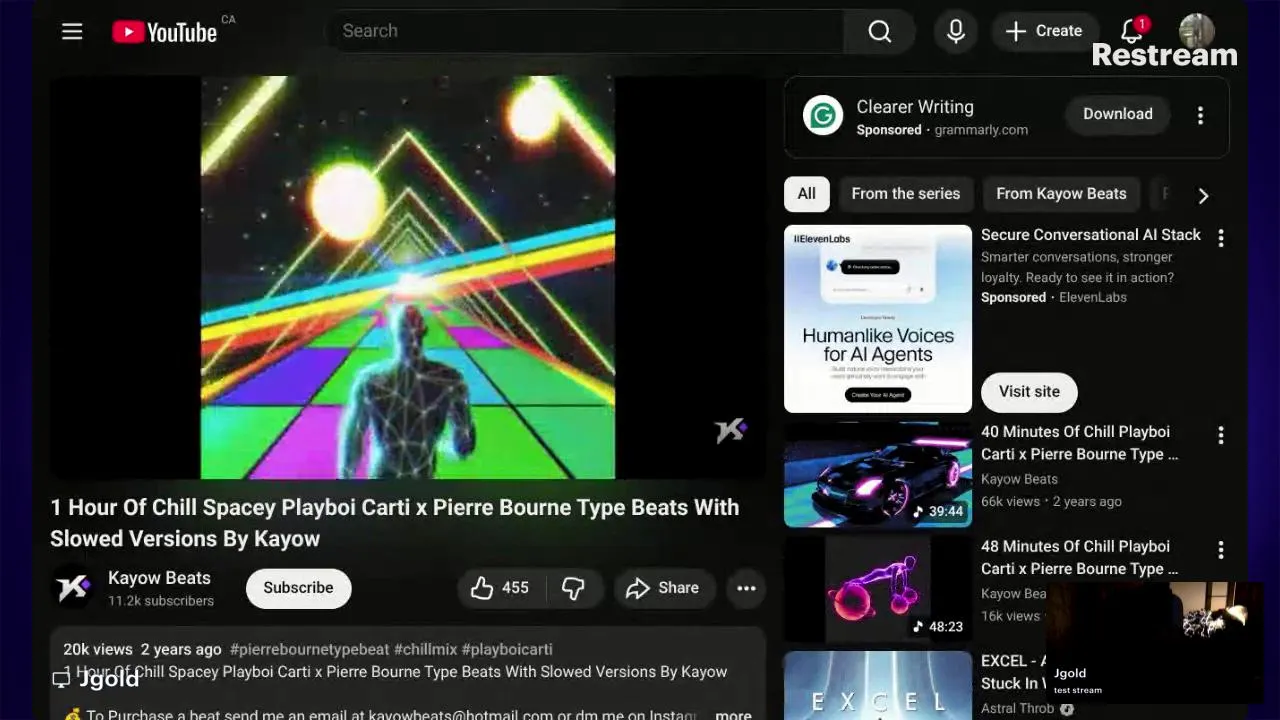This screenshot has height=720, width=1280.
Task: Click the search magnifier button
Action: coord(880,31)
